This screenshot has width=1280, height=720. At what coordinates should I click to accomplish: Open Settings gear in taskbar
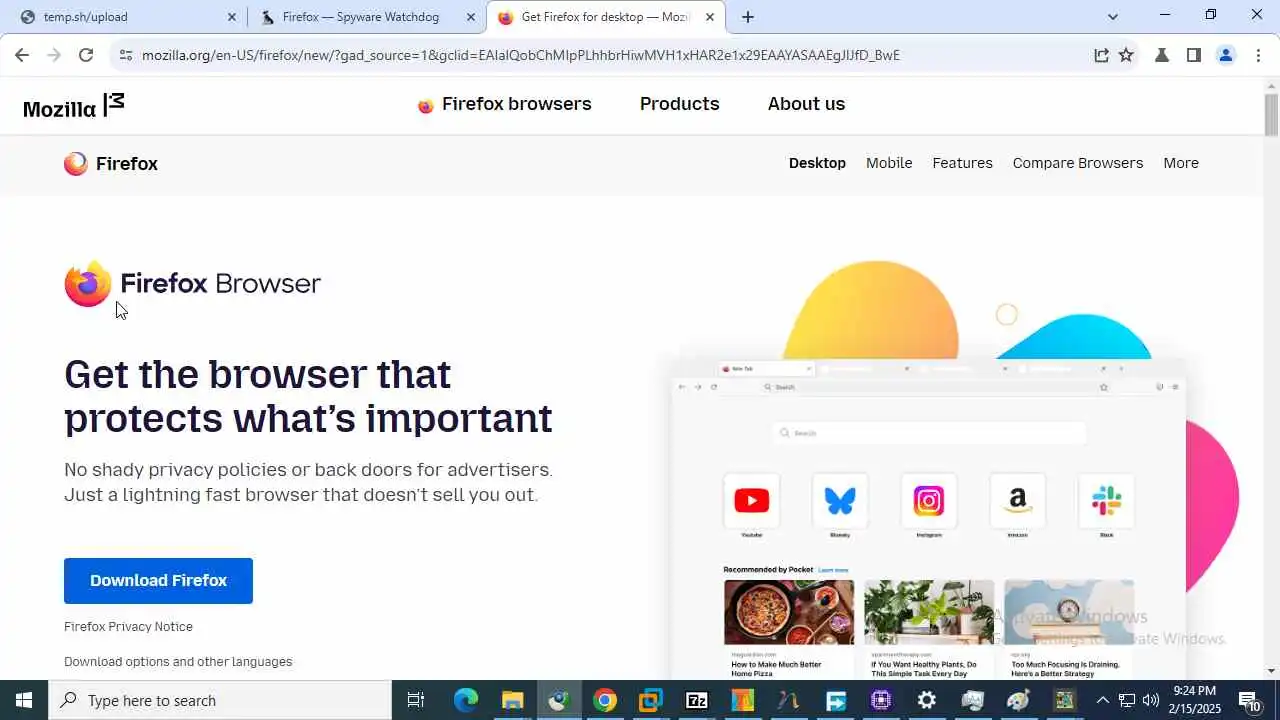coord(927,700)
